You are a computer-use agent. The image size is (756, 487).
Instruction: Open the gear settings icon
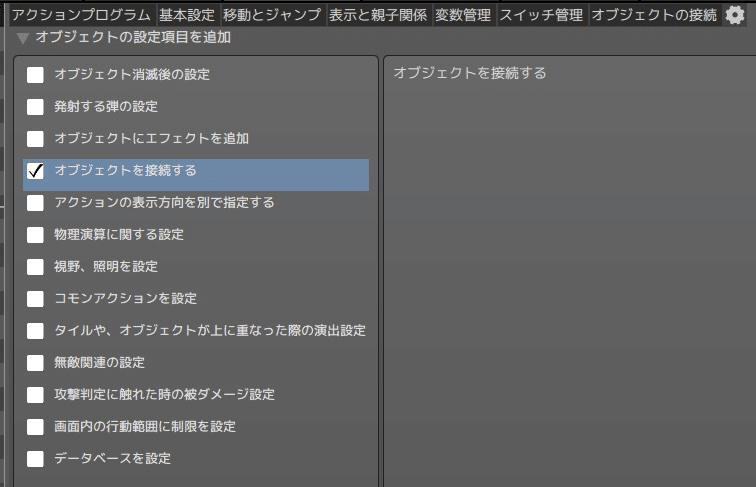735,15
